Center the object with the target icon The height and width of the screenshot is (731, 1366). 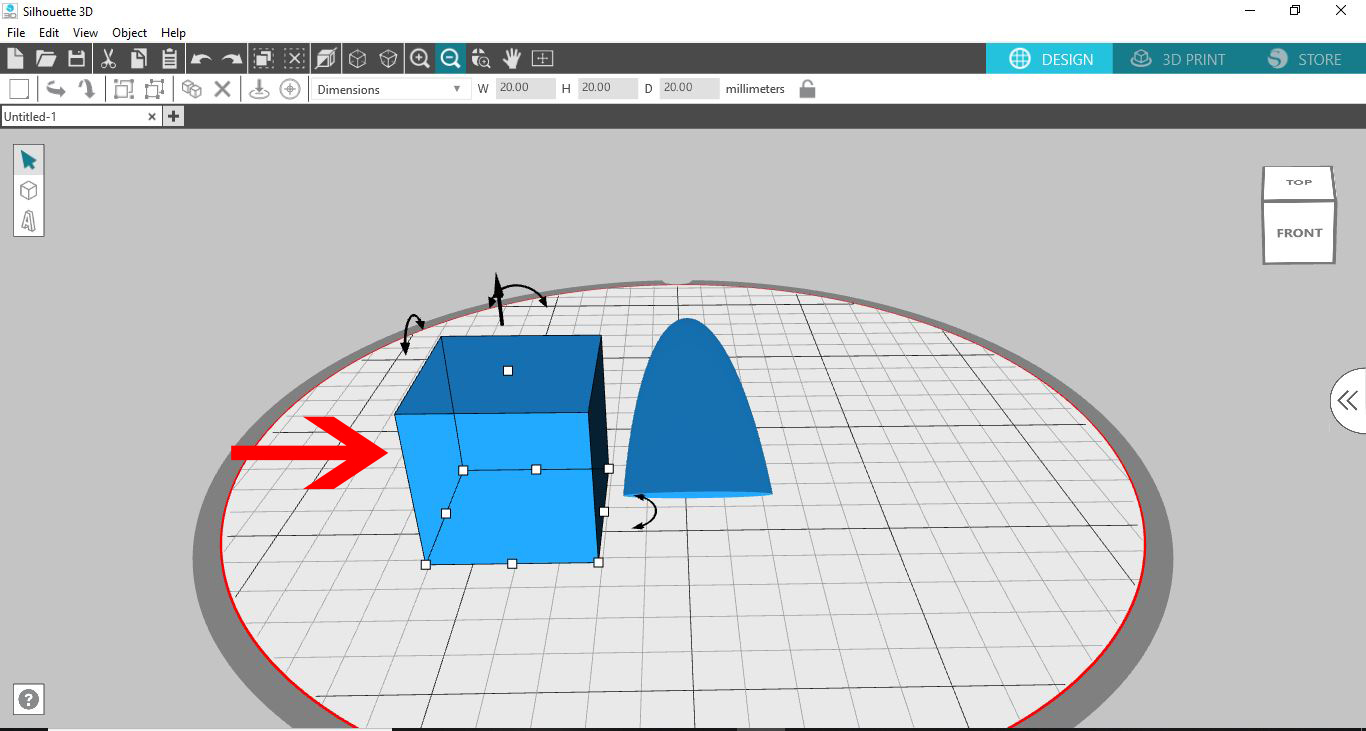pyautogui.click(x=290, y=89)
